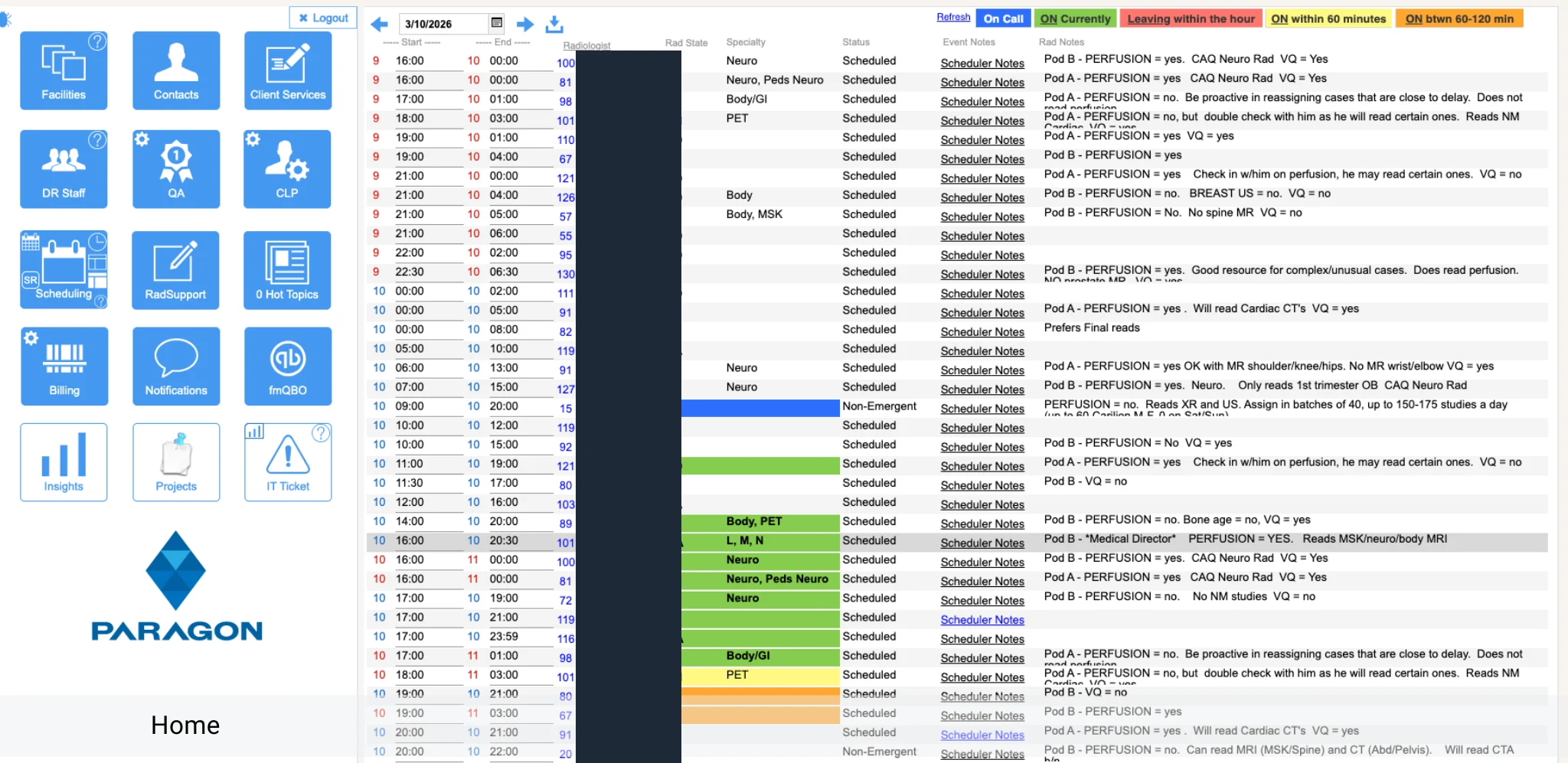View the 0 Hot Topics tile
This screenshot has width=1568, height=763.
click(x=287, y=270)
